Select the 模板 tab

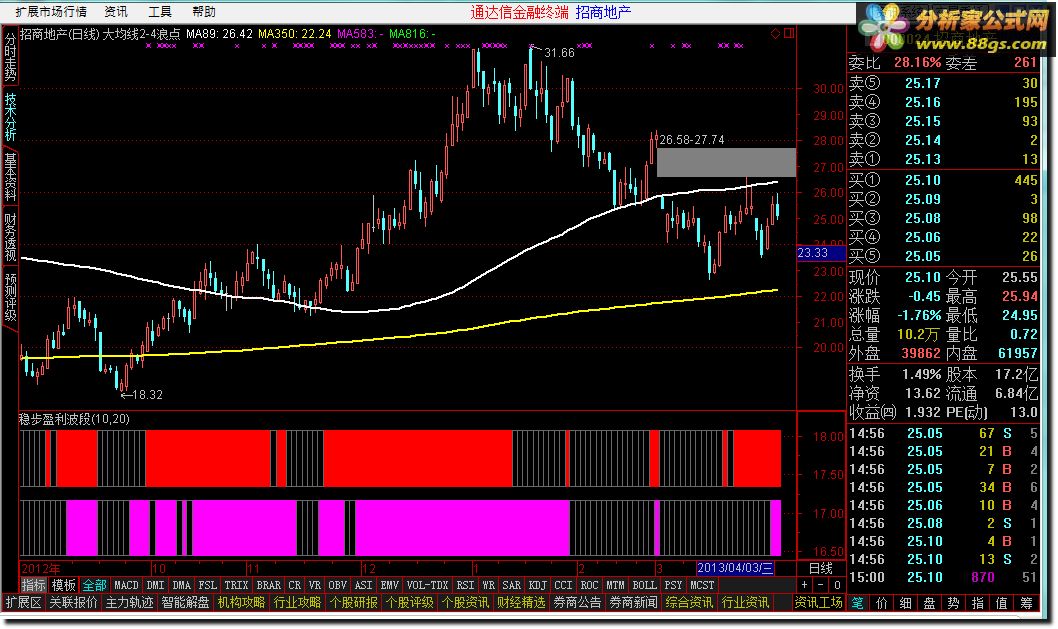(x=63, y=585)
